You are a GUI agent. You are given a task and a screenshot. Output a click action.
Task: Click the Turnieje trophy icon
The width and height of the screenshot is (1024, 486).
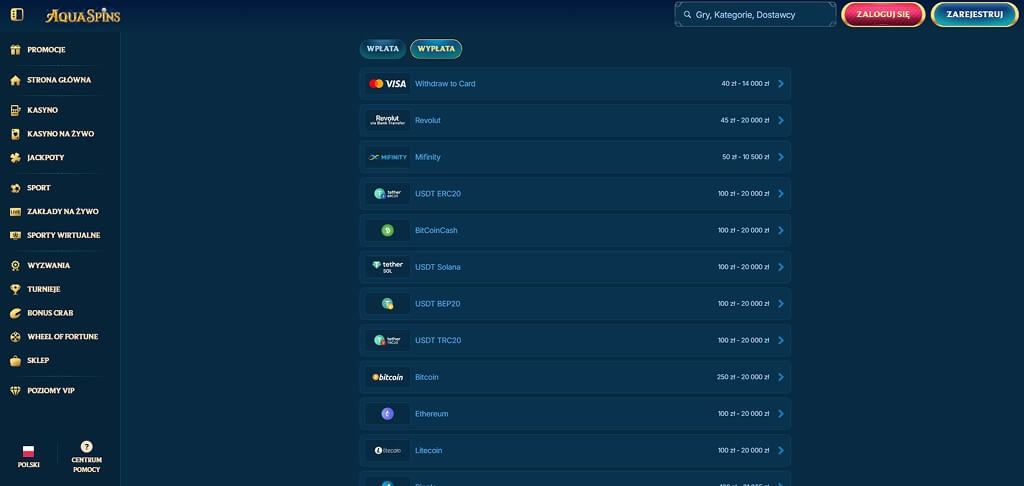pos(16,289)
